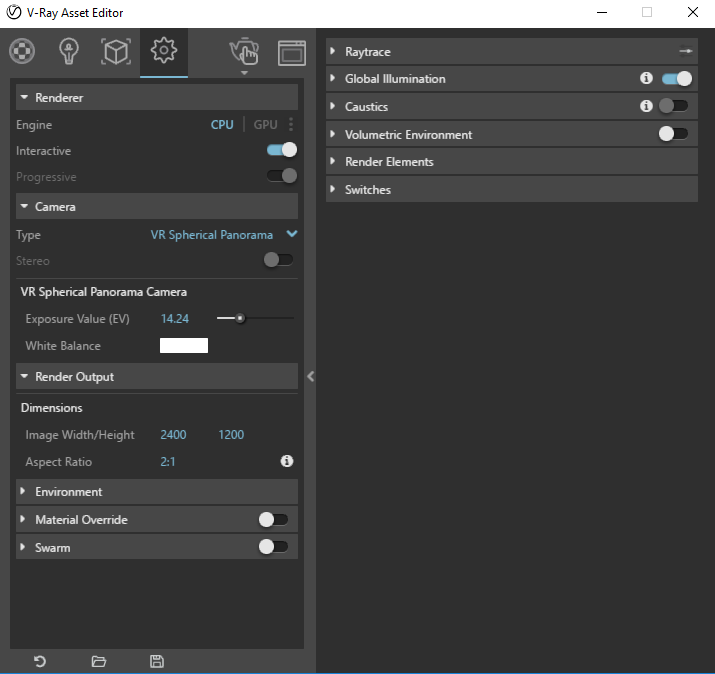Open the Materials tab icon

22,51
